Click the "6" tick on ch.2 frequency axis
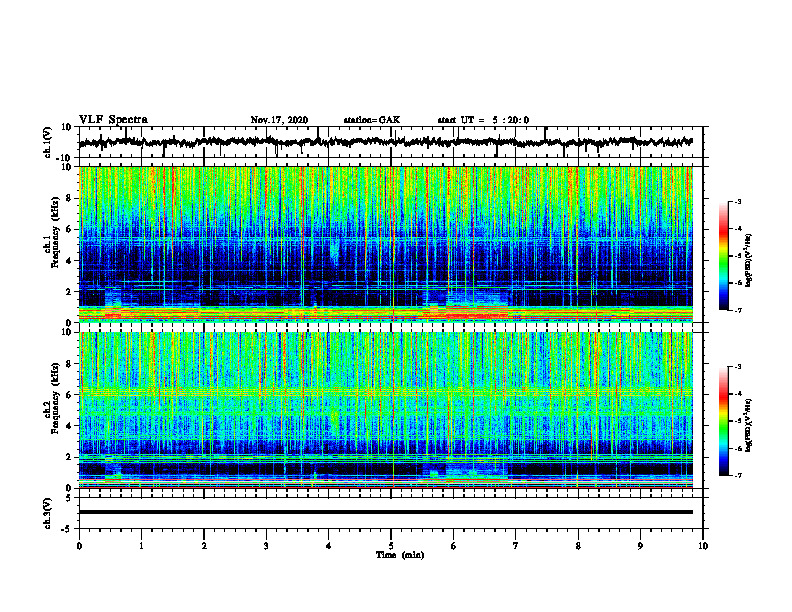792x612 pixels. pyautogui.click(x=70, y=395)
